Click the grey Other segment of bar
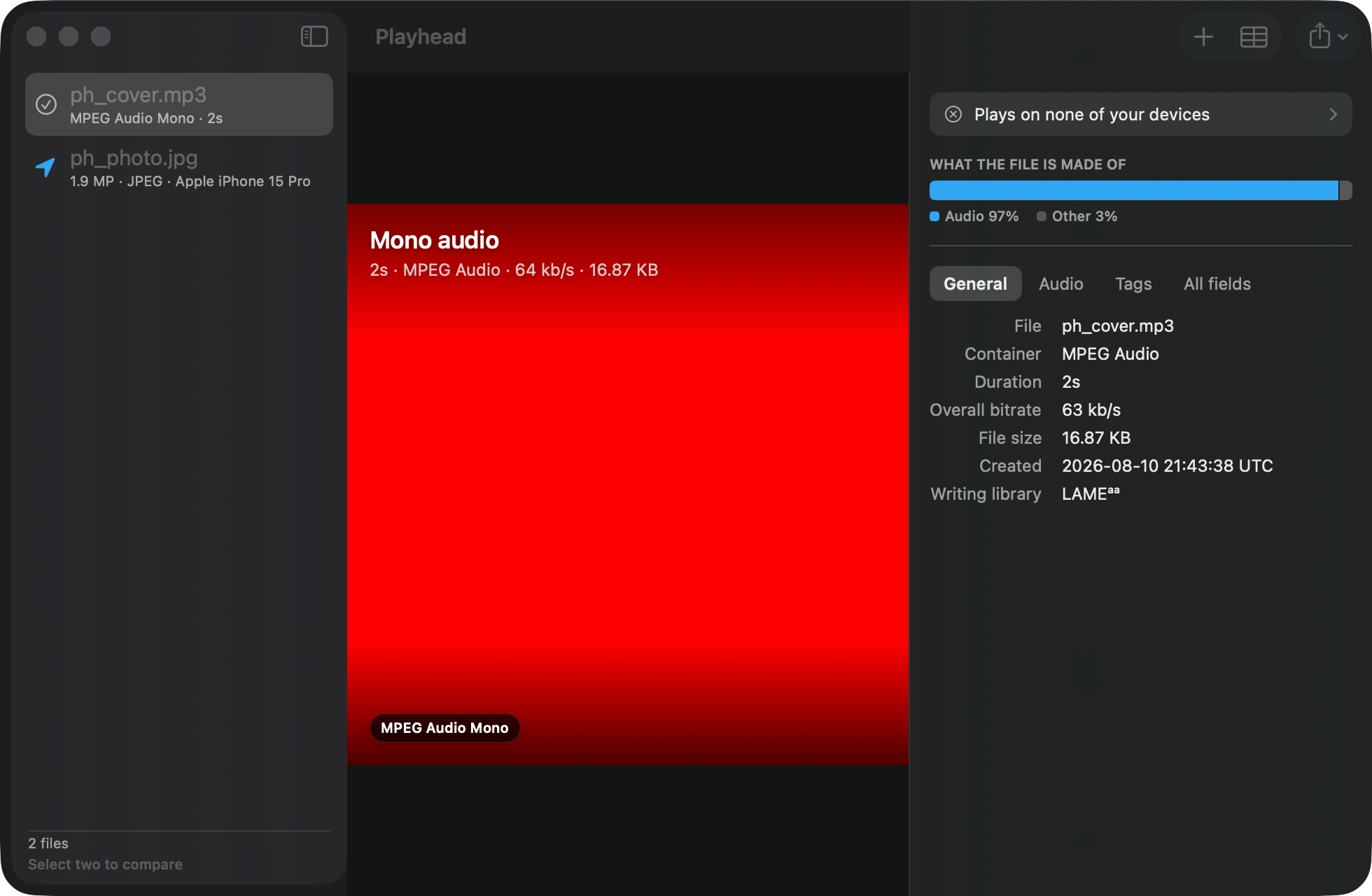The height and width of the screenshot is (896, 1372). click(x=1345, y=190)
